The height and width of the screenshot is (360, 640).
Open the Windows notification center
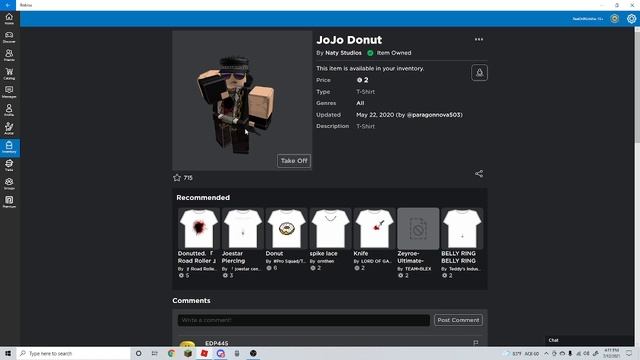point(629,353)
